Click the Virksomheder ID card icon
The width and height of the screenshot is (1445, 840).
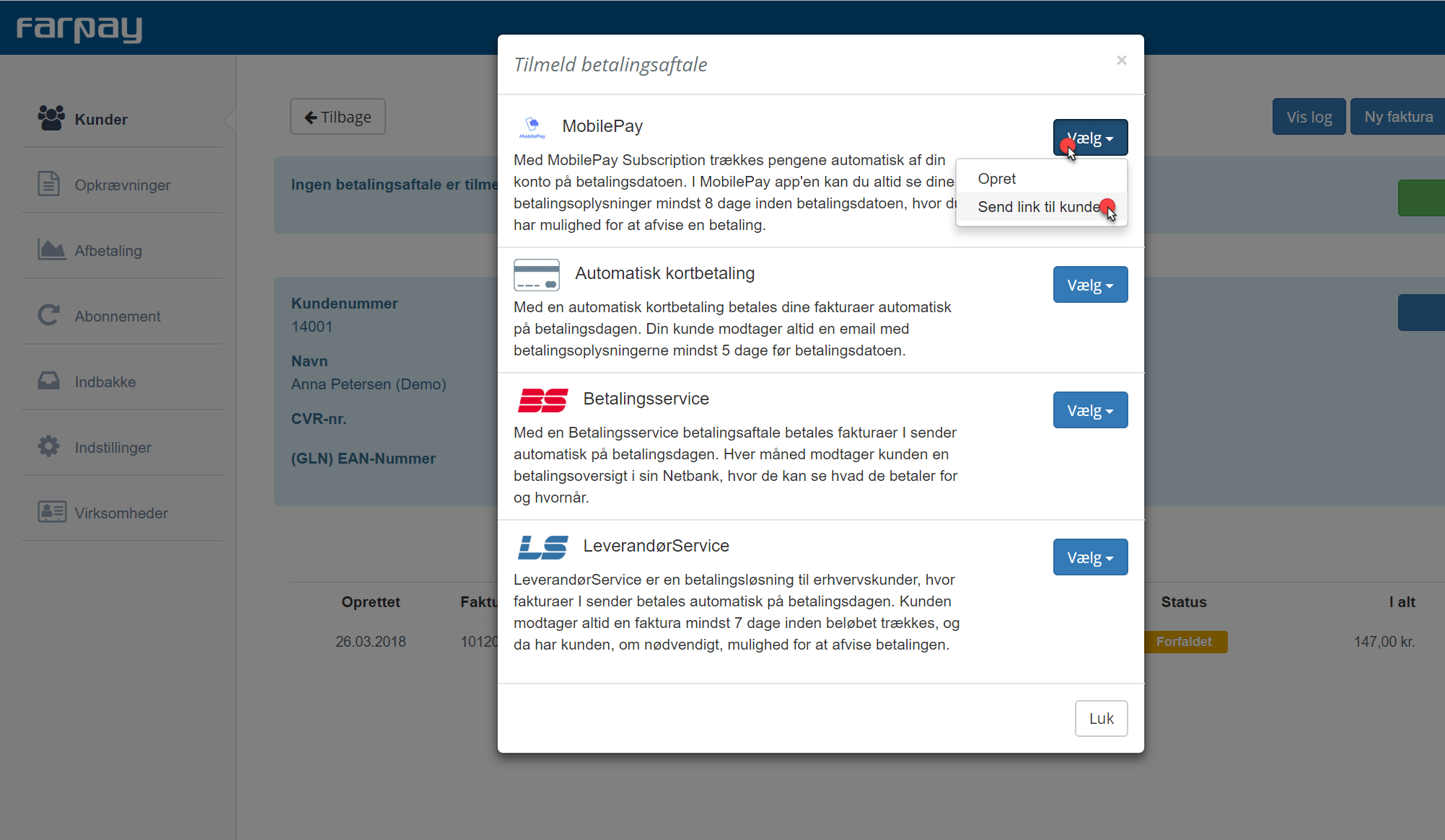(x=51, y=512)
